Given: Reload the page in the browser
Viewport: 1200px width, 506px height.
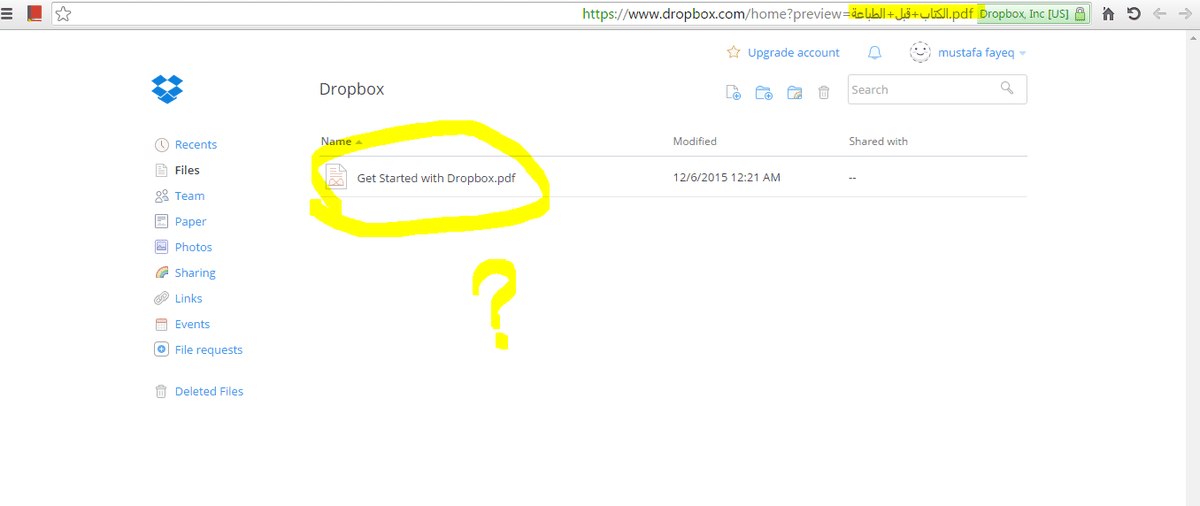Looking at the screenshot, I should point(1133,14).
